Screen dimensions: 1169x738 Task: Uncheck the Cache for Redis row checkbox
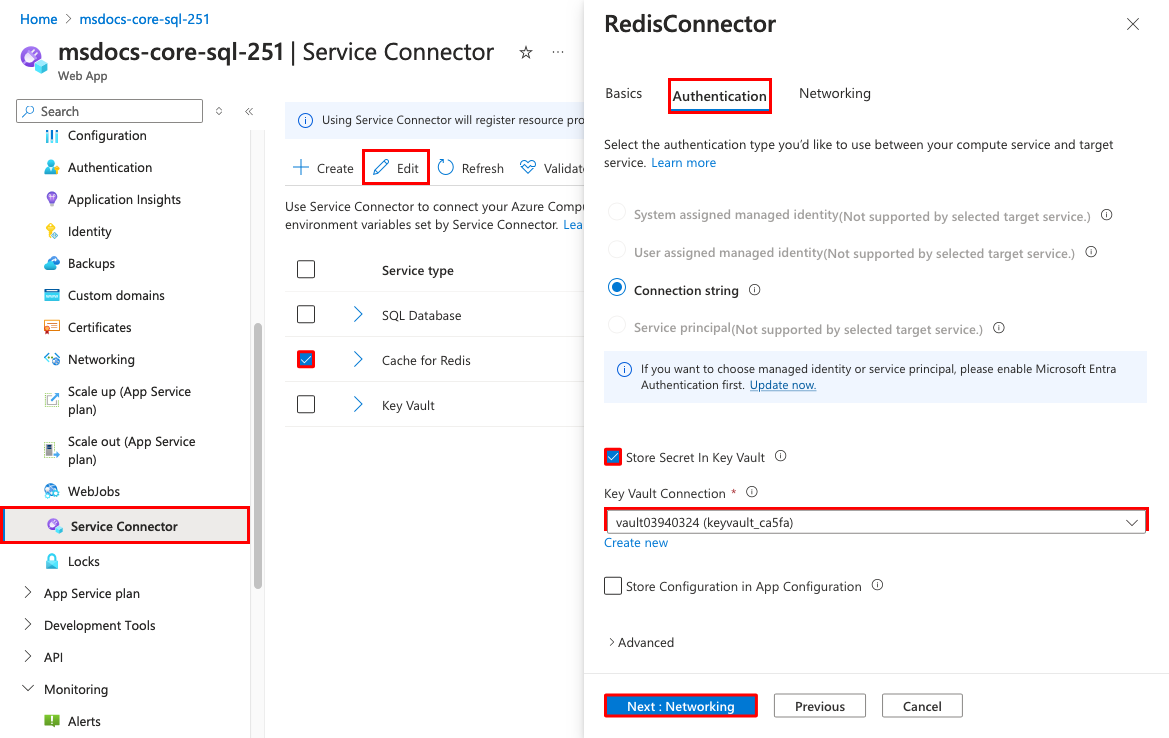coord(305,359)
